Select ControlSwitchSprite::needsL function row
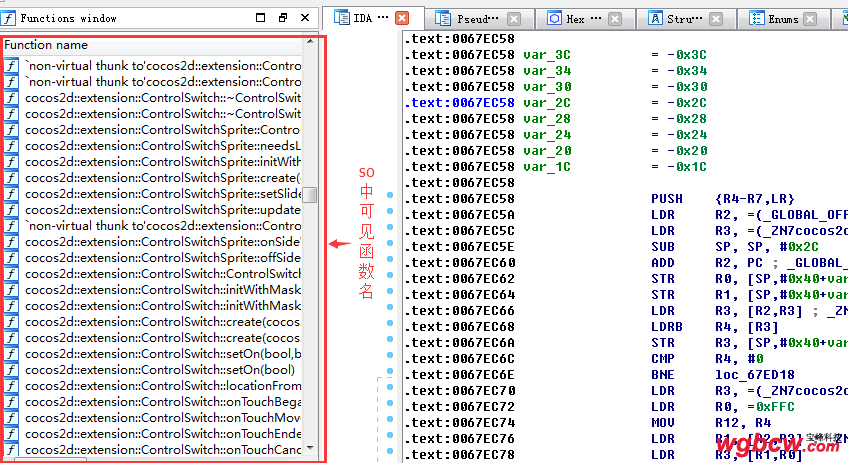This screenshot has width=848, height=463. [152, 146]
